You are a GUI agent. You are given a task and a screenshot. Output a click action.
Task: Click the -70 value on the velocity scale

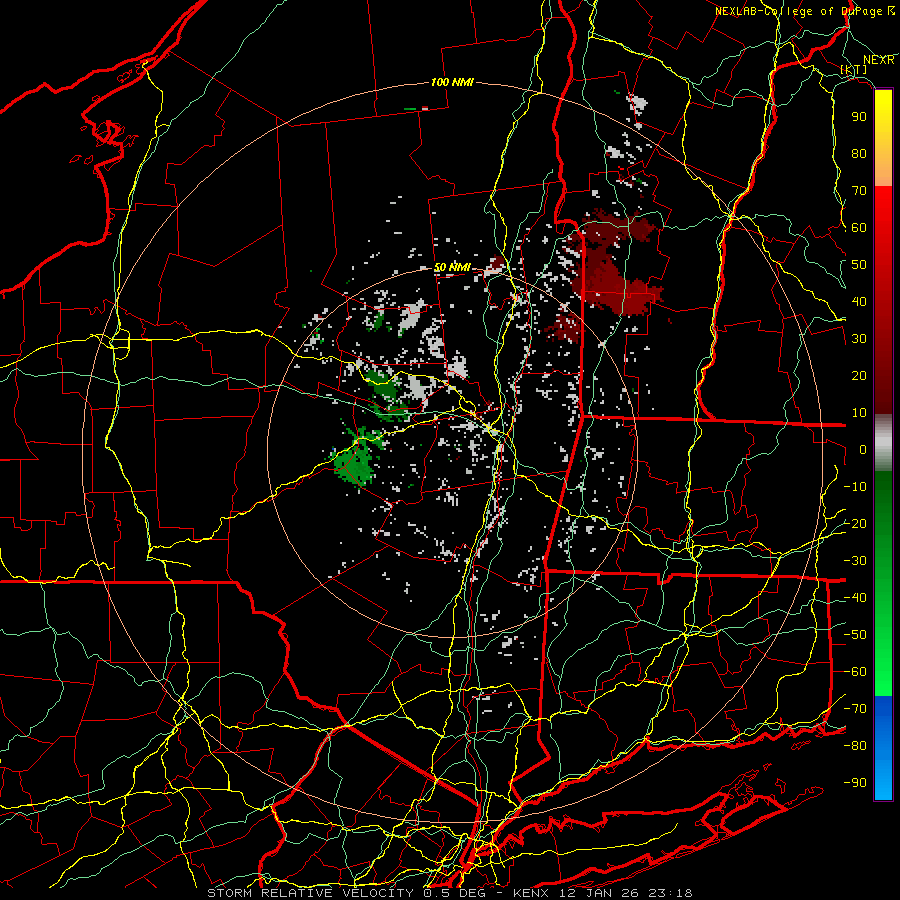coord(855,709)
